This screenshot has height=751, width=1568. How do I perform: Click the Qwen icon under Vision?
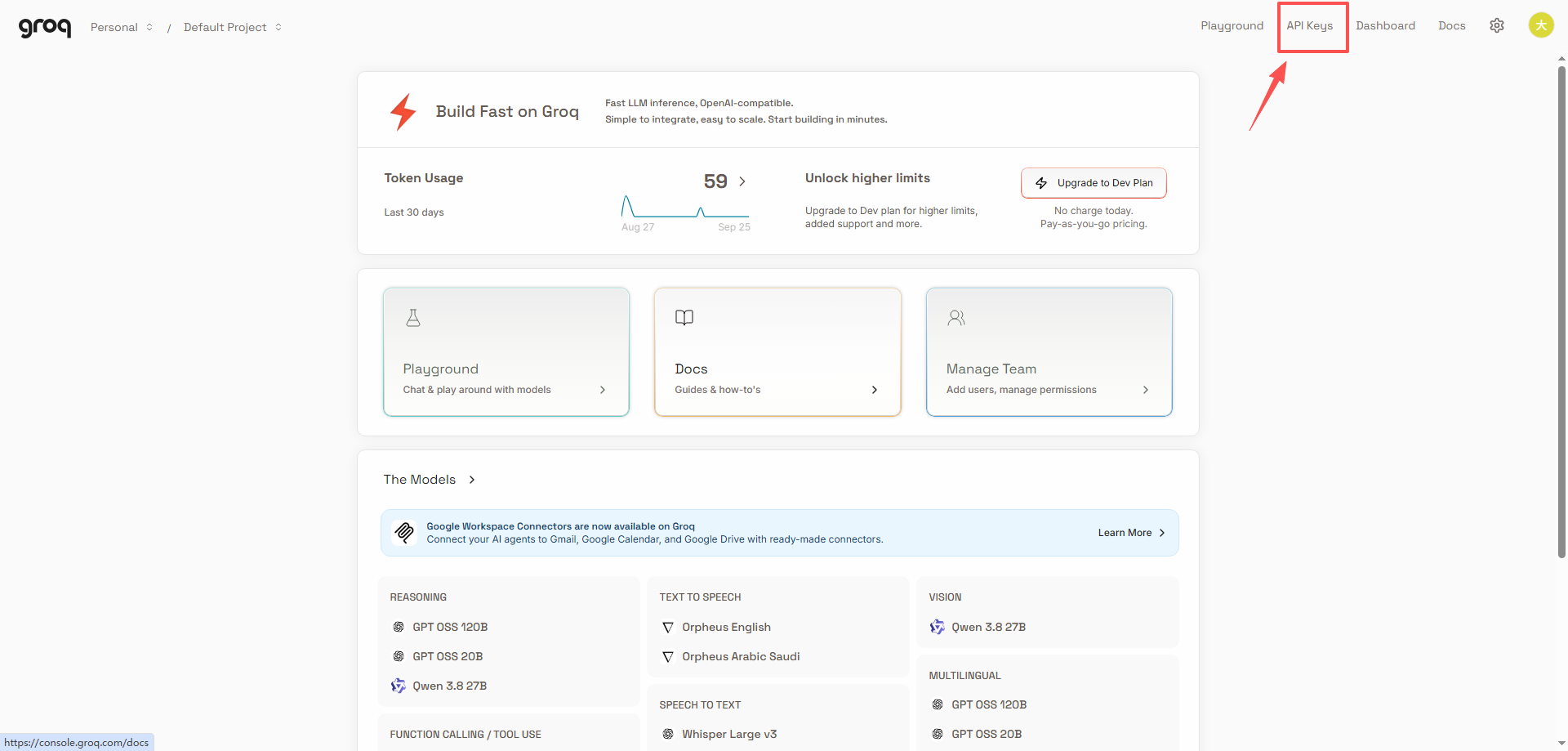(938, 627)
